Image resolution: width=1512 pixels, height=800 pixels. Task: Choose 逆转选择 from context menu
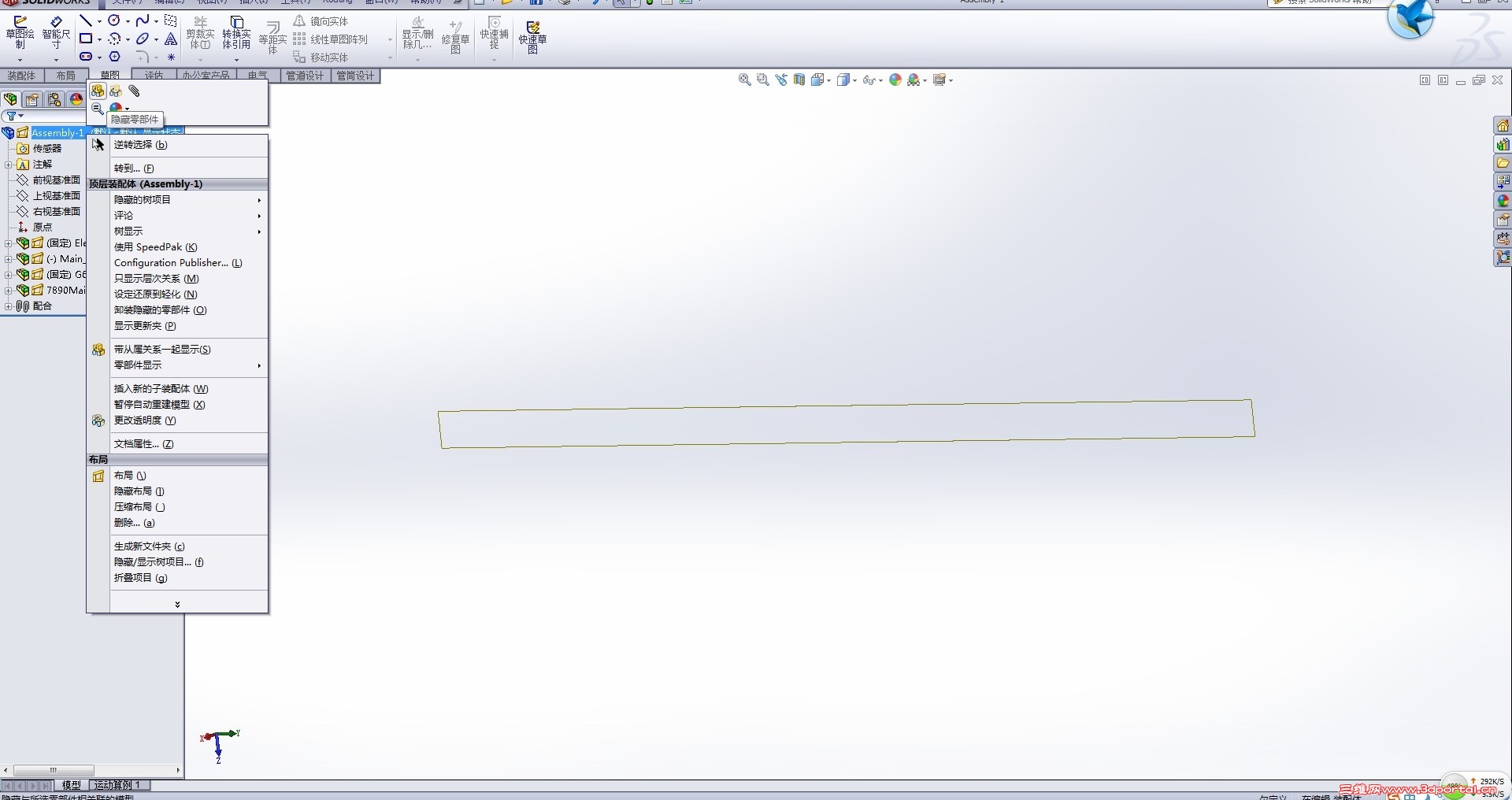pos(178,145)
